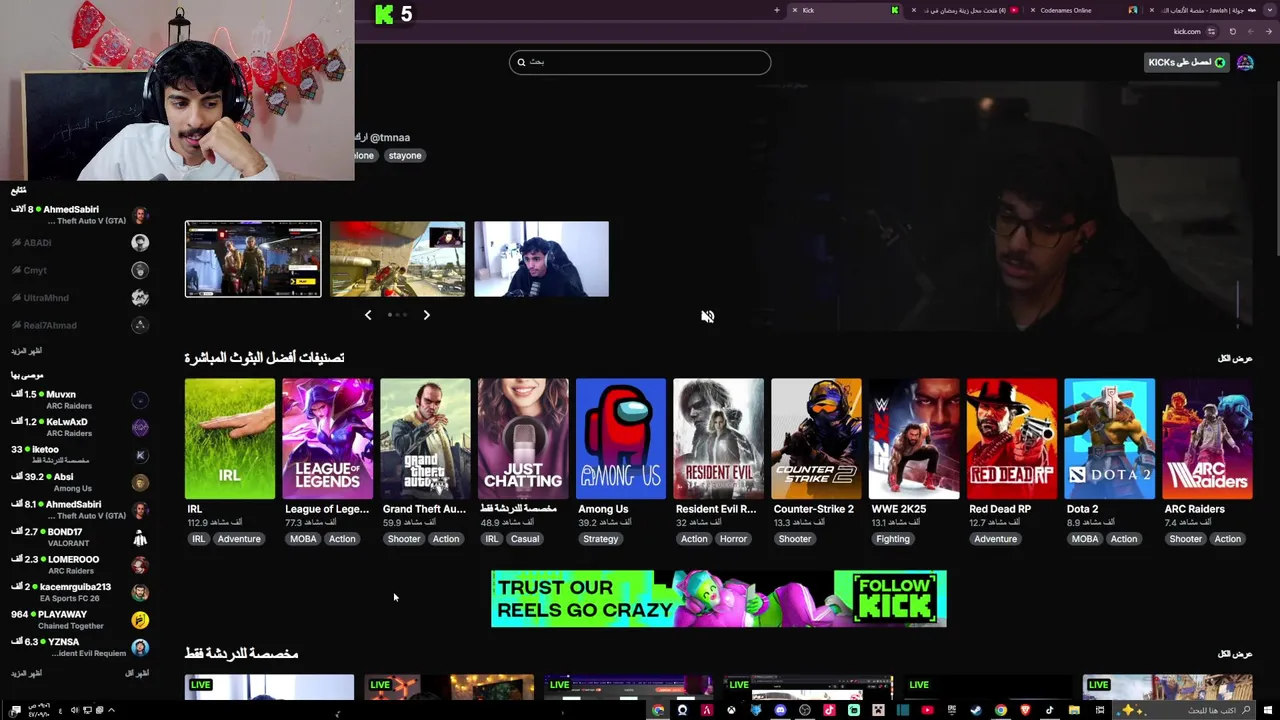Open the Red Dead RP category card
Viewport: 1280px width, 720px height.
pos(1012,438)
